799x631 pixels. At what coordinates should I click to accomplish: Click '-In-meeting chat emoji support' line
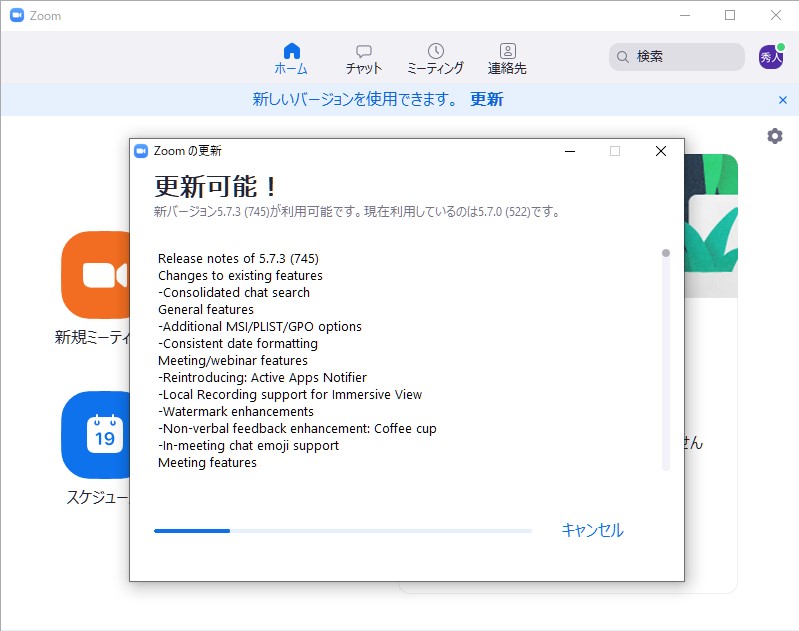pyautogui.click(x=248, y=445)
